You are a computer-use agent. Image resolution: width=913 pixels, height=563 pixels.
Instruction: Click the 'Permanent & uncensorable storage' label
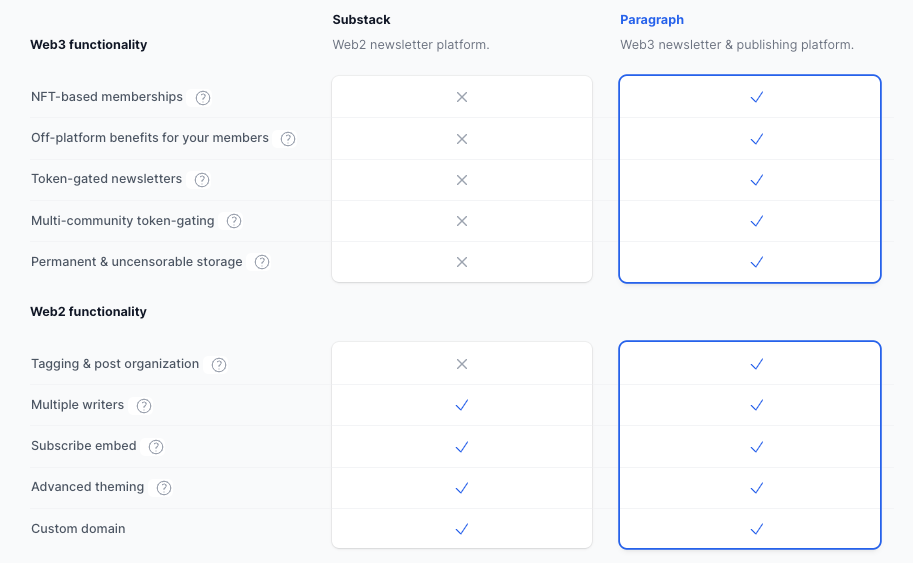pos(136,262)
